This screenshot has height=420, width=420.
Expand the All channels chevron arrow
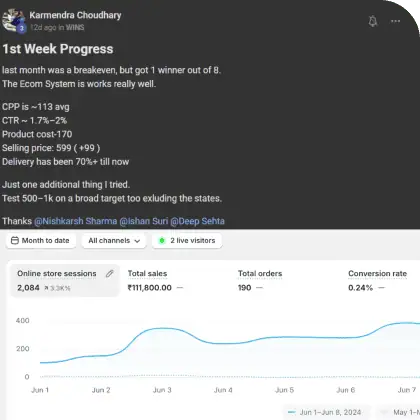[137, 241]
